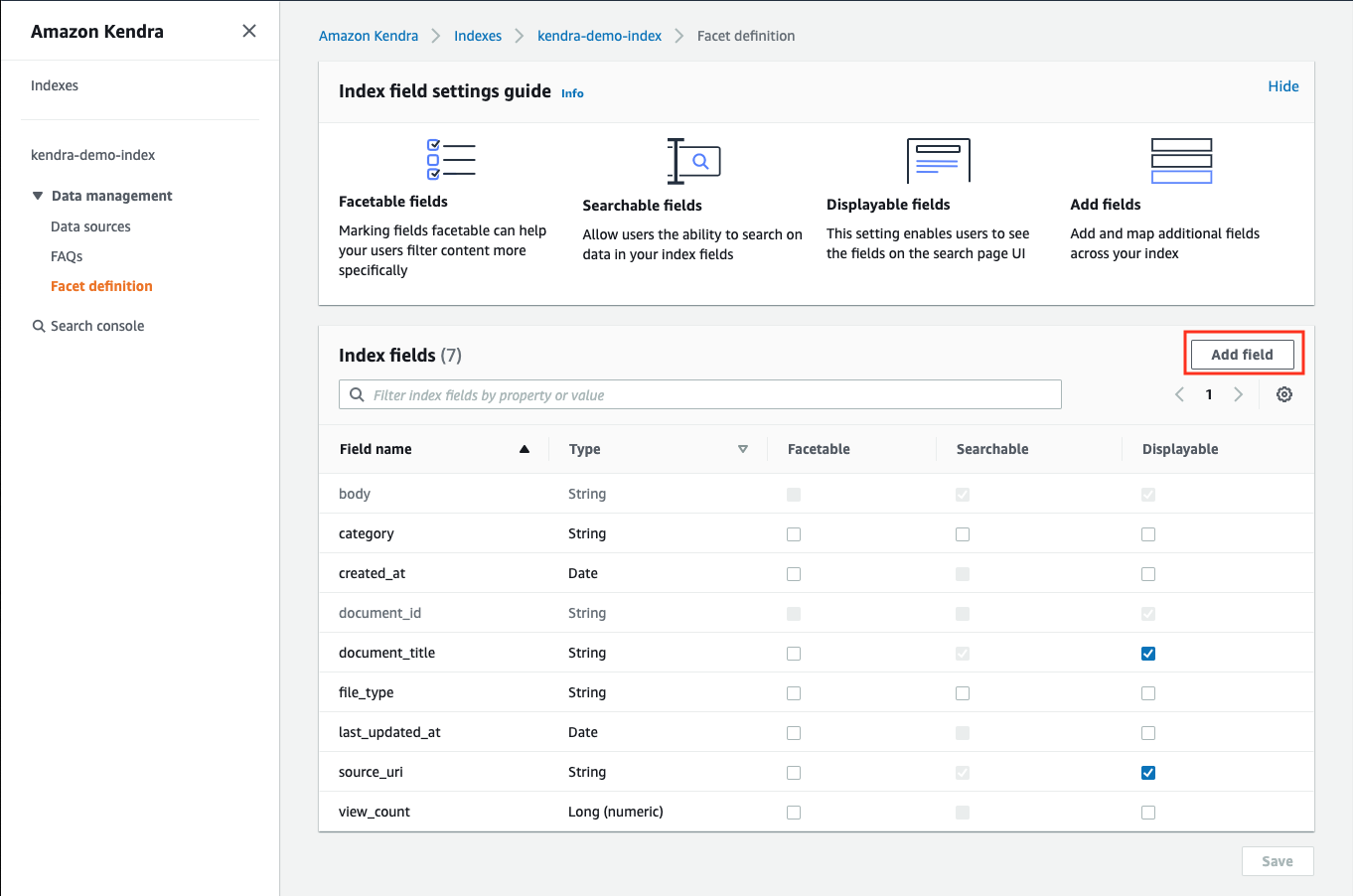Viewport: 1353px width, 896px height.
Task: Uncheck Displayable for source_uri
Action: pos(1148,772)
